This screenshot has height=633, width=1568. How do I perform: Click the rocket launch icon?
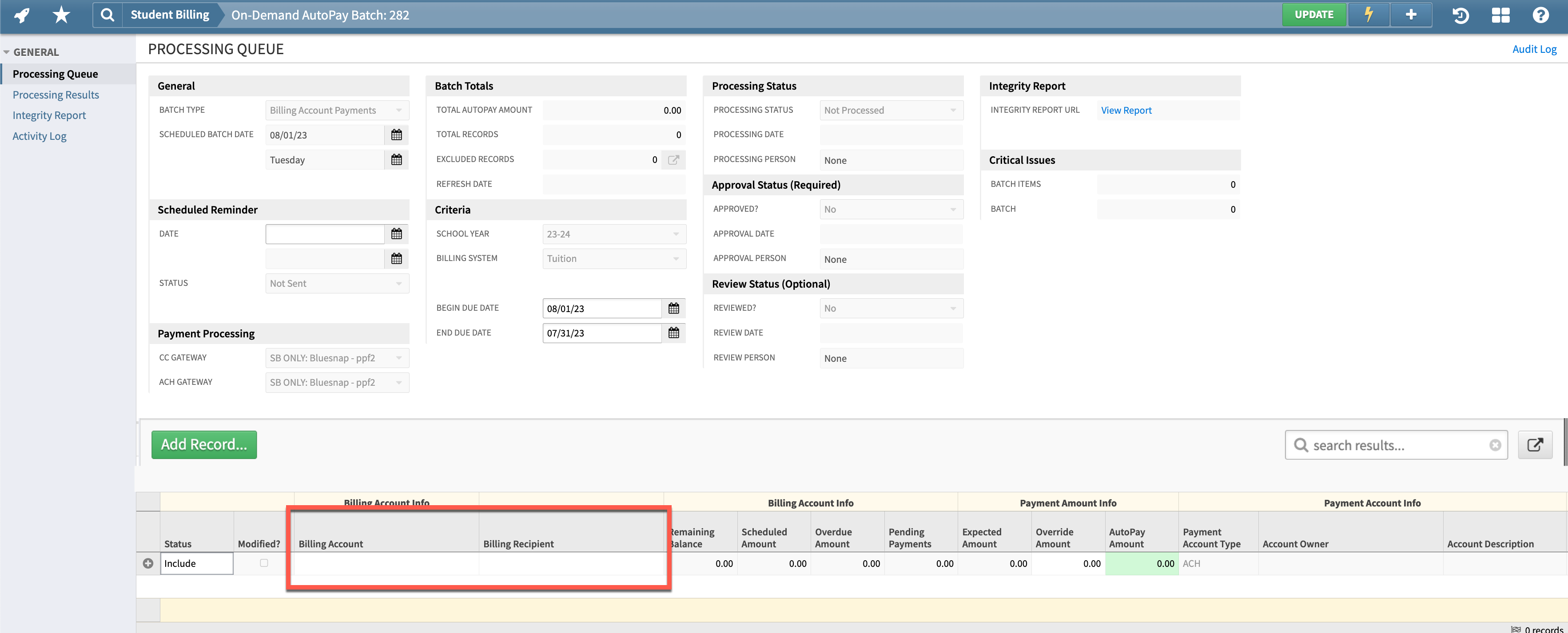coord(22,15)
